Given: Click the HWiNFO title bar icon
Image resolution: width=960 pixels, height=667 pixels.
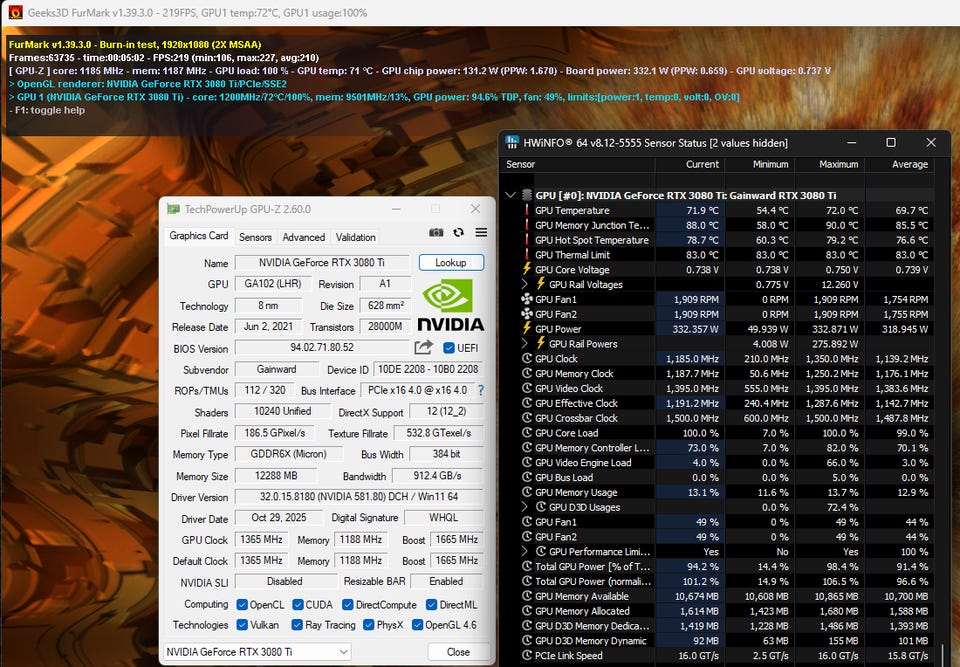Looking at the screenshot, I should coord(512,143).
